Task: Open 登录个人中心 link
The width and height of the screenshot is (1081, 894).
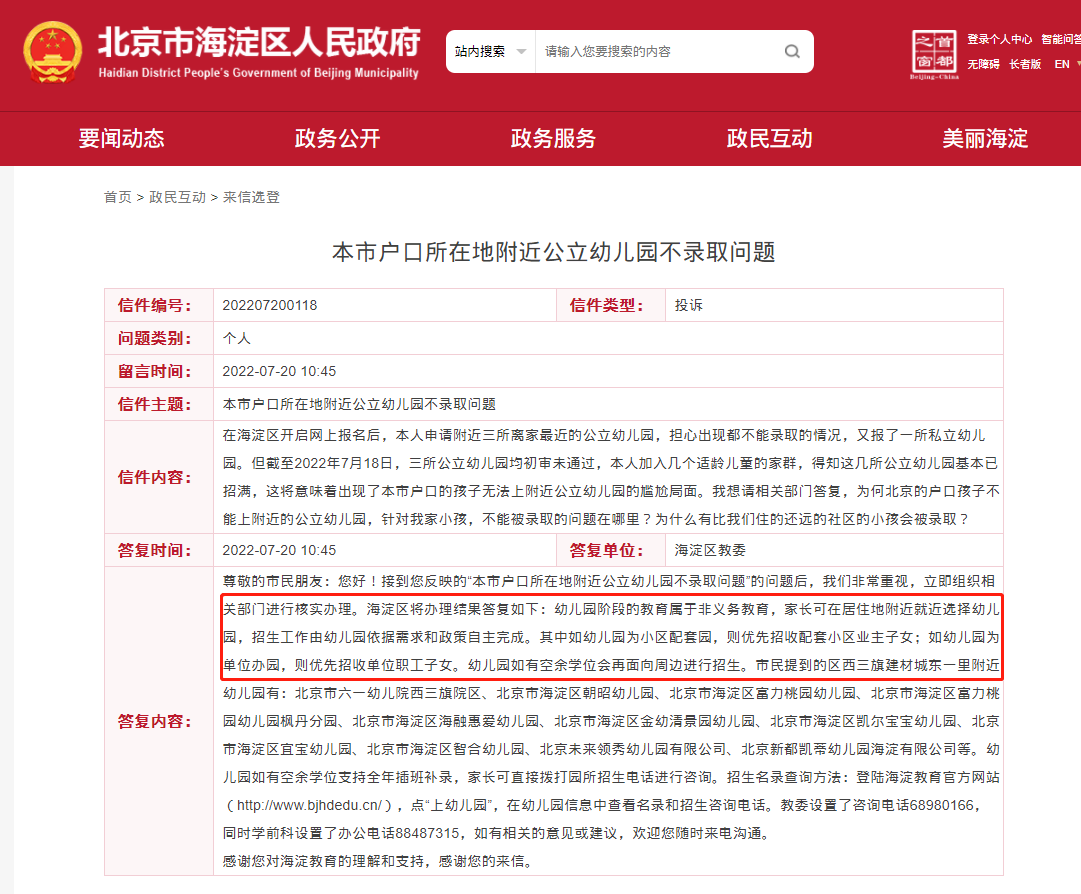Action: pyautogui.click(x=999, y=39)
